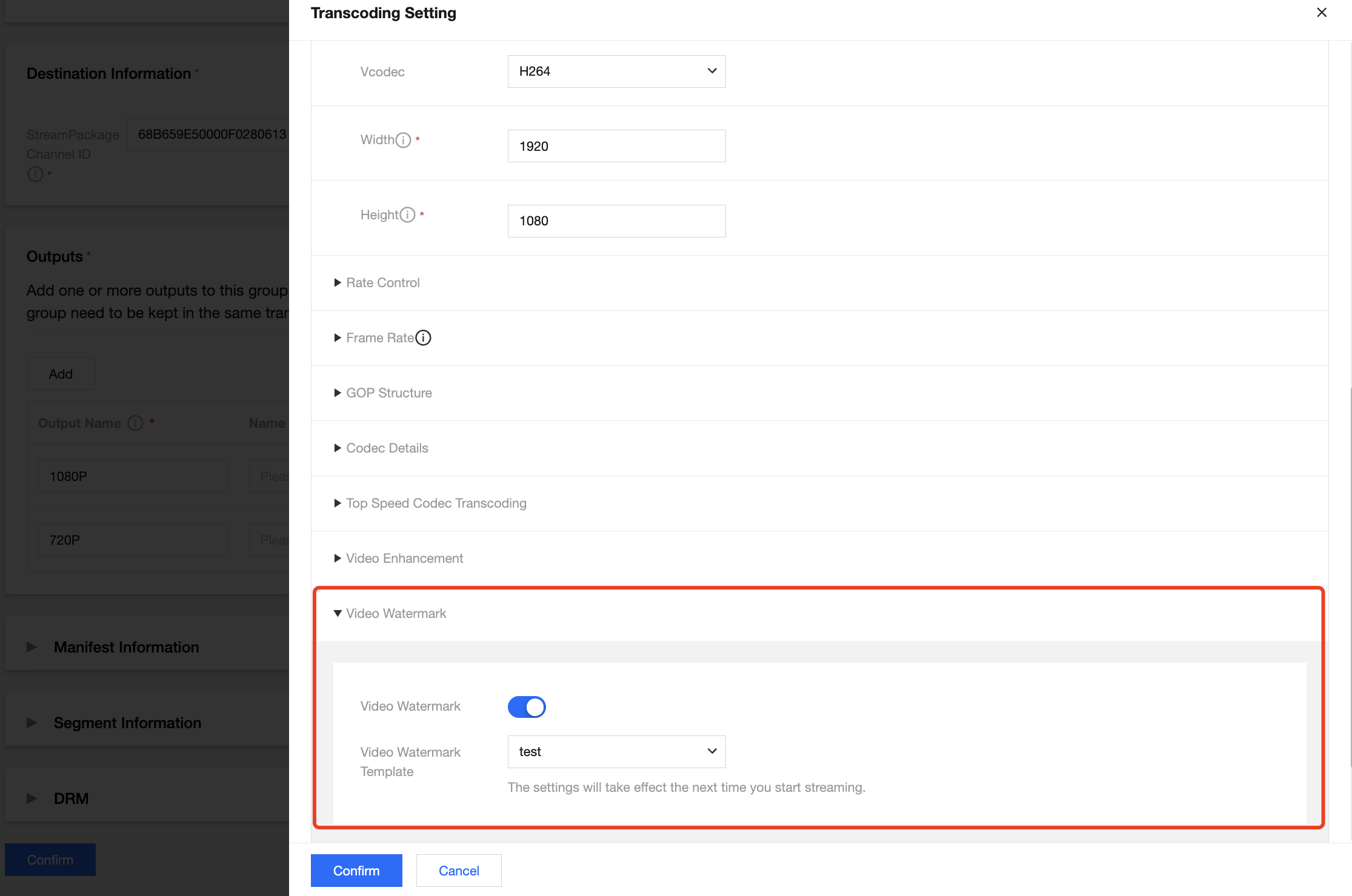Click StreamPackage Channel ID info icon
This screenshot has height=896, width=1352.
pos(35,174)
